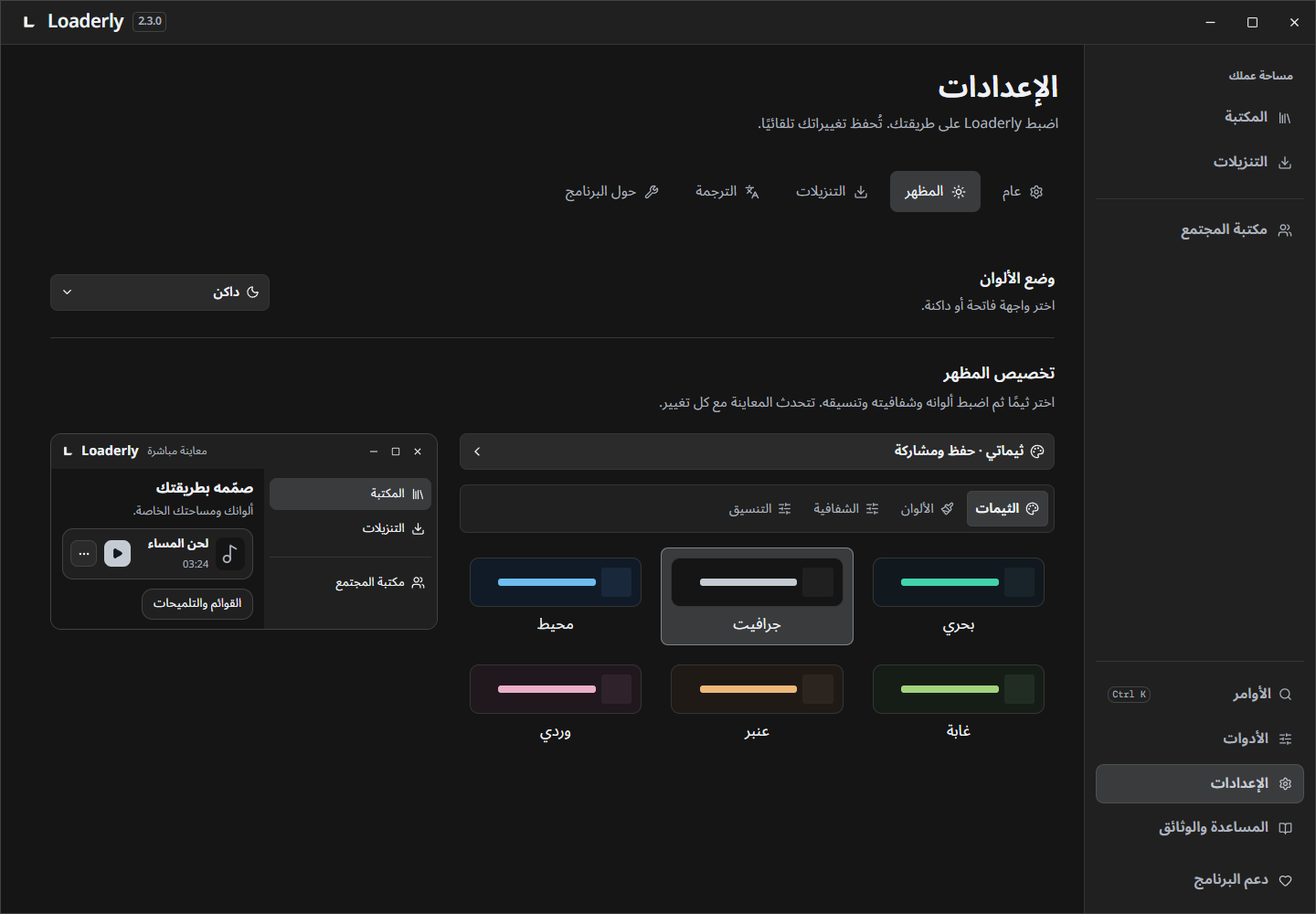1316x914 pixels.
Task: Open مكتبة المجتمع from the sidebar
Action: (1199, 229)
